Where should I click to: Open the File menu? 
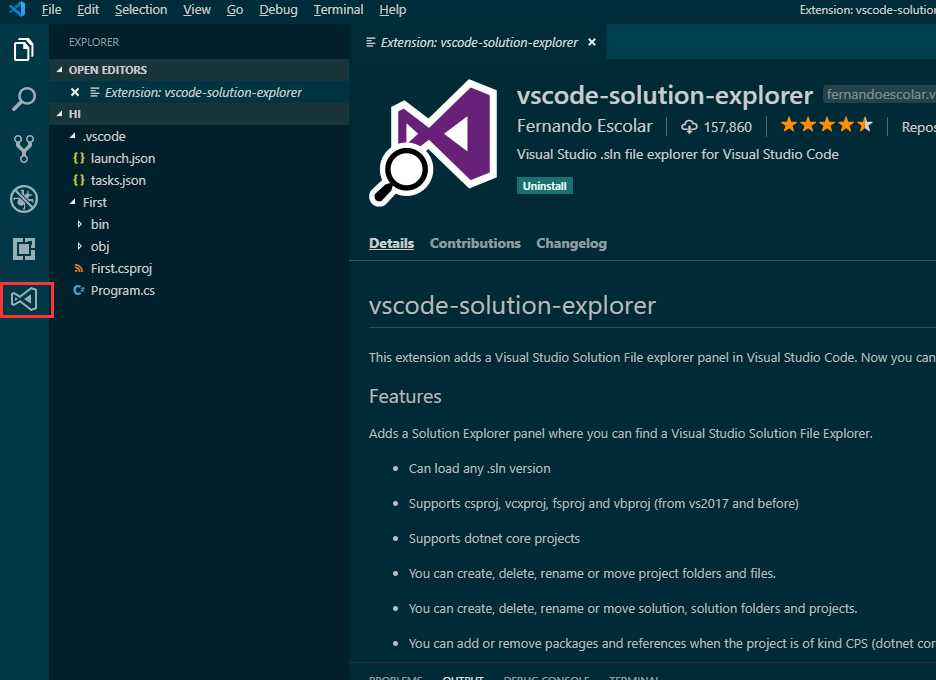51,10
